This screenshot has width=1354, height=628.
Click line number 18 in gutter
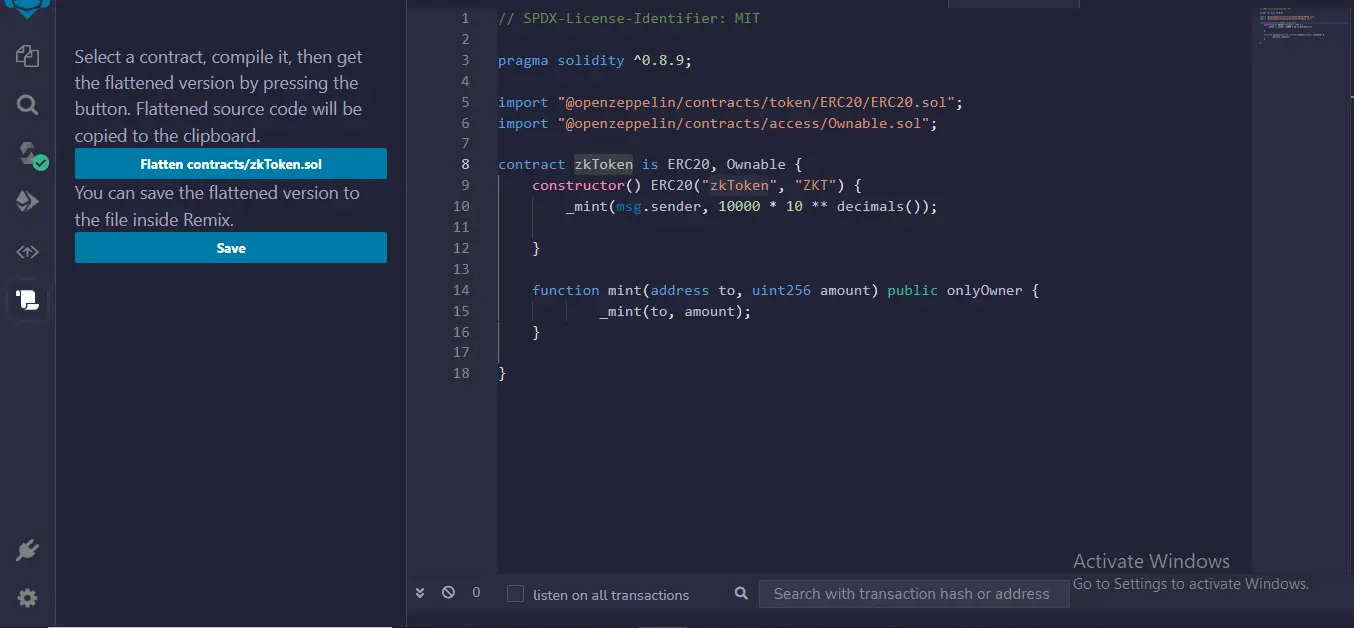(461, 373)
